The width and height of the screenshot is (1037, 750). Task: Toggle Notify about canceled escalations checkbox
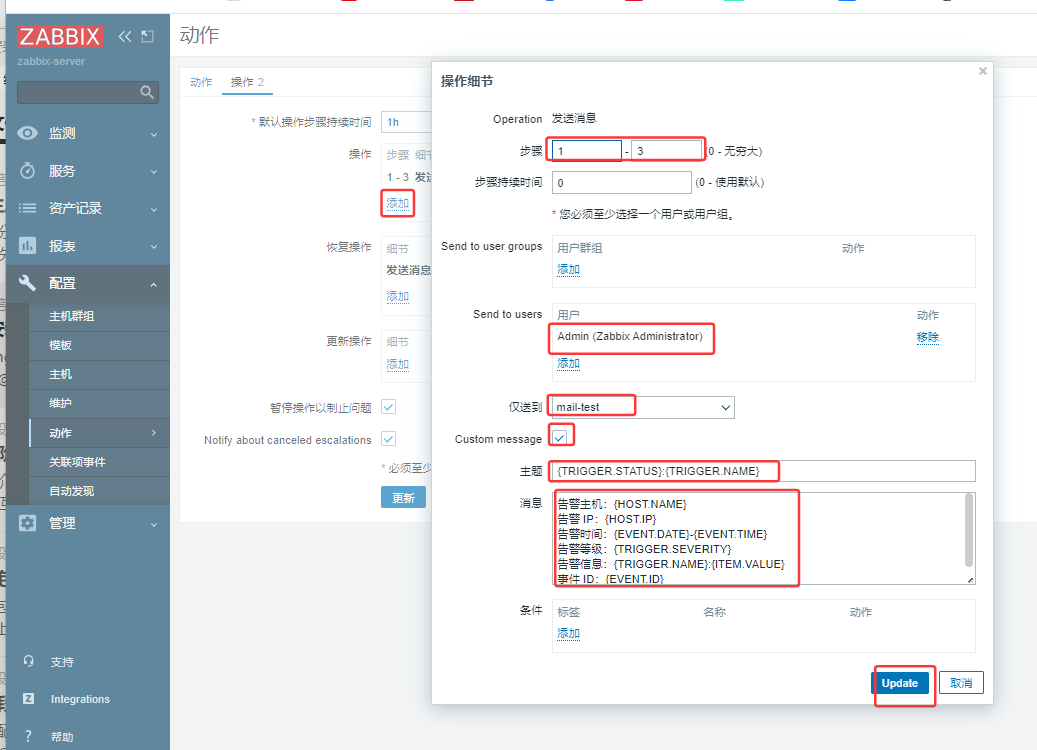coord(389,438)
